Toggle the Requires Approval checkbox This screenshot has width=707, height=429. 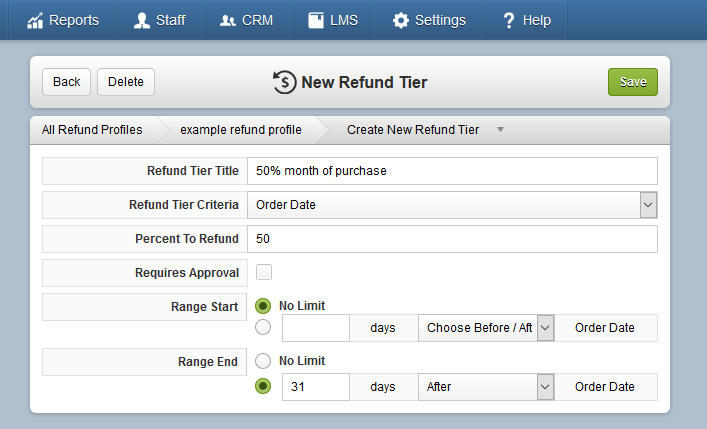(x=264, y=272)
